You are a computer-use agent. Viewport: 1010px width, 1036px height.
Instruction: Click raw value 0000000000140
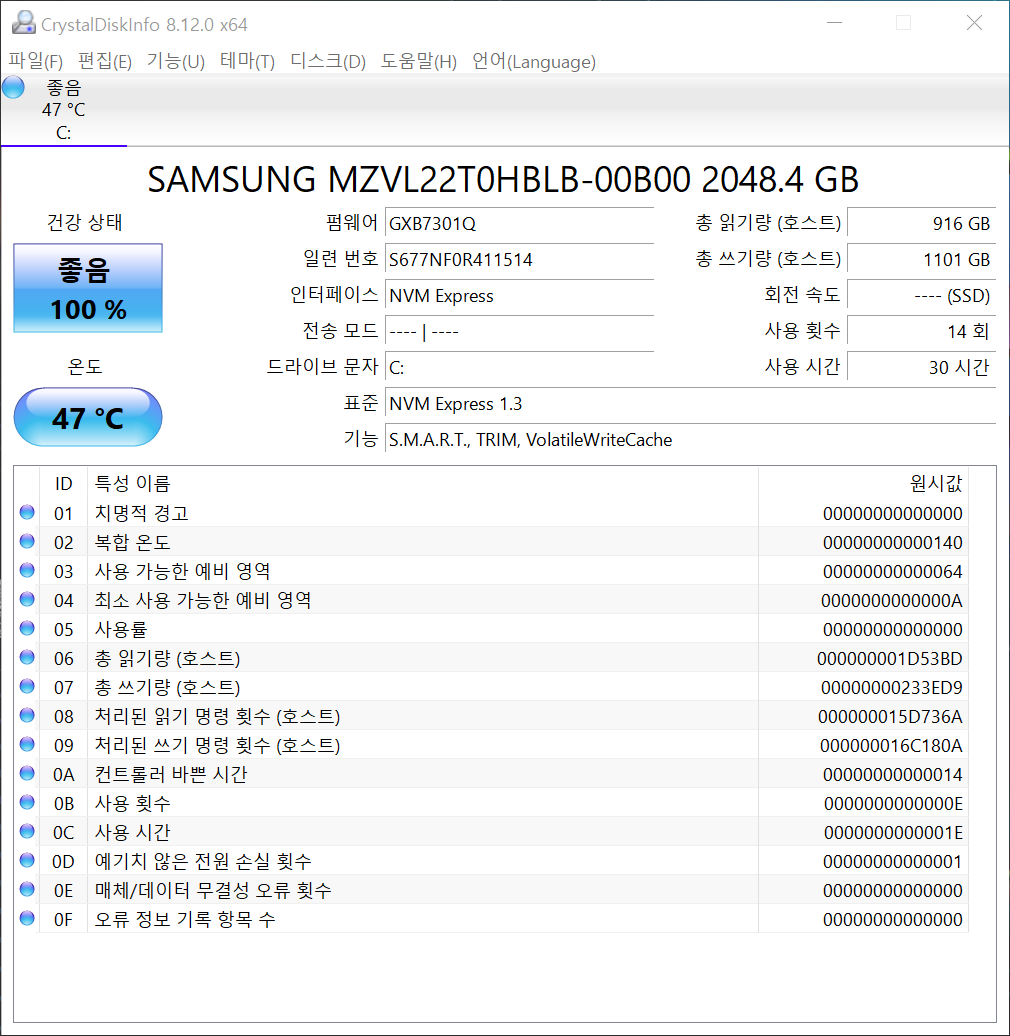click(x=892, y=542)
